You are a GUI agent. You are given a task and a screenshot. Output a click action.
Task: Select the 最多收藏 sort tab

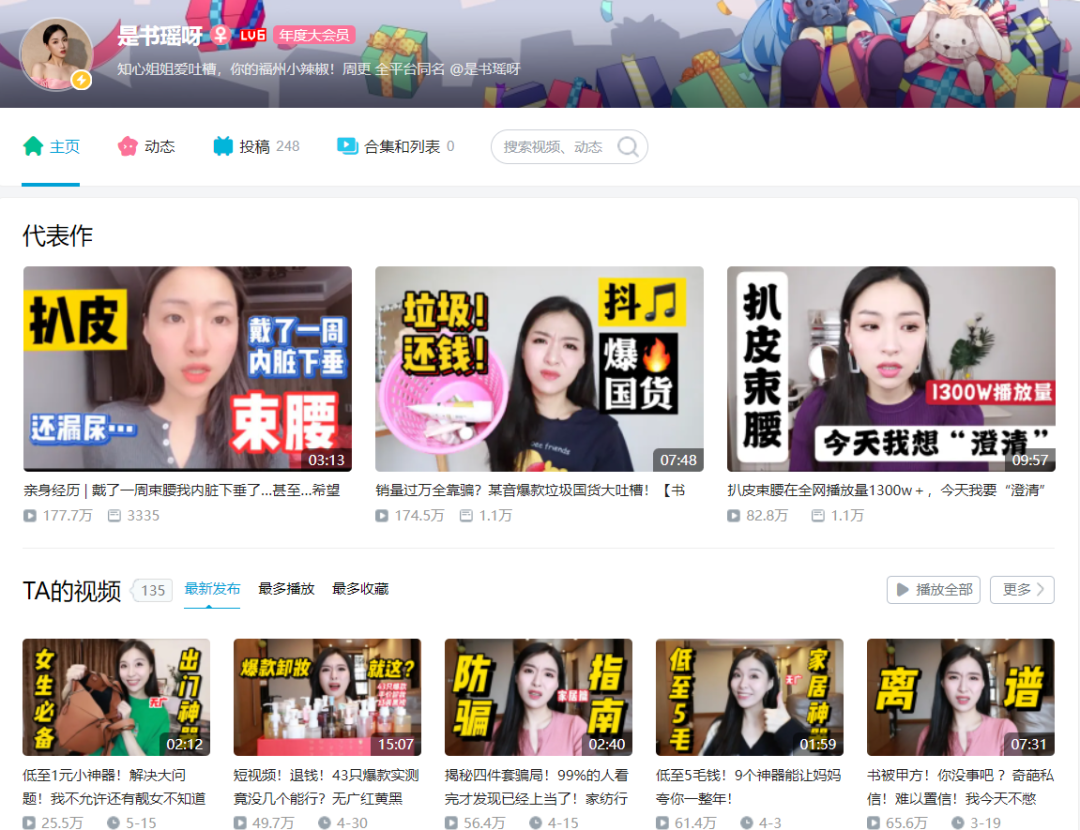(x=360, y=589)
